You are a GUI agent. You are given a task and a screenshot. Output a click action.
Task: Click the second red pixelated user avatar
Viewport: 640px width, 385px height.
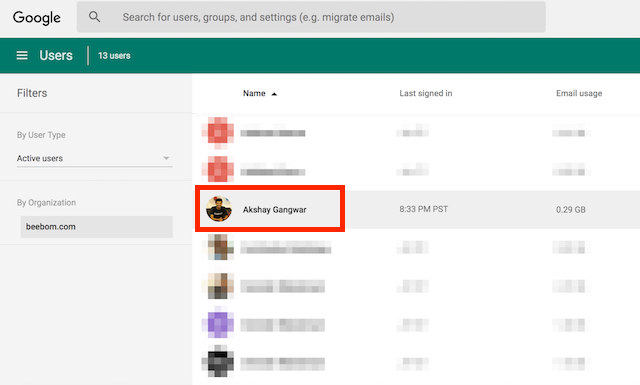[x=218, y=169]
